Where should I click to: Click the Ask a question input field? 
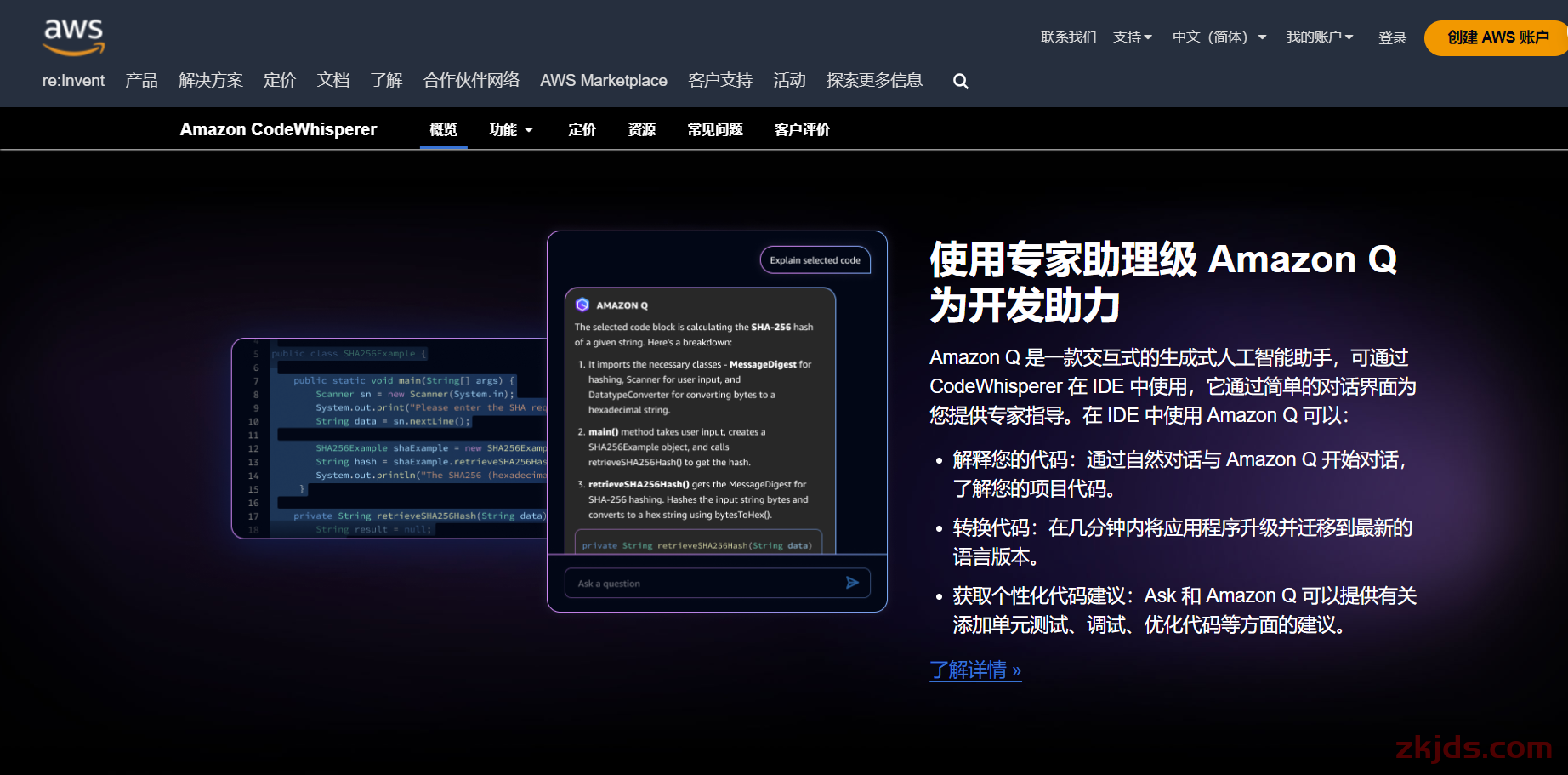click(717, 583)
